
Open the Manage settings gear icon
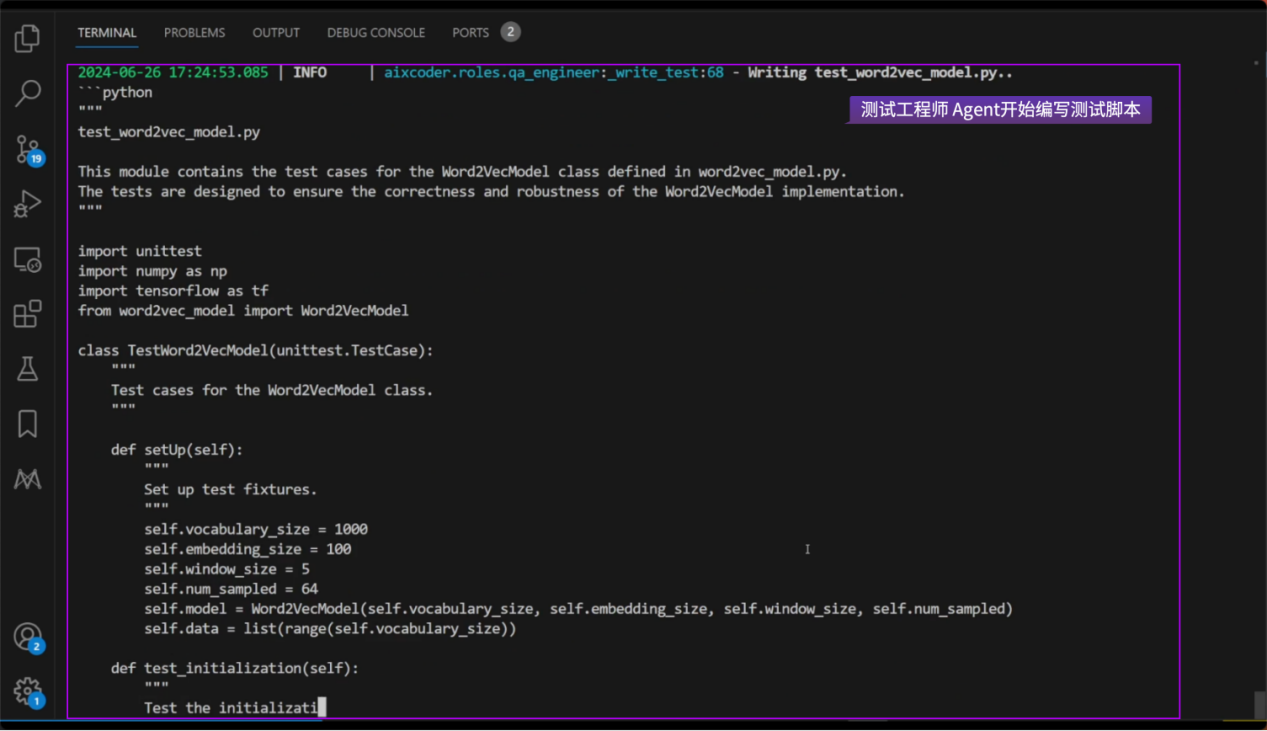point(27,691)
